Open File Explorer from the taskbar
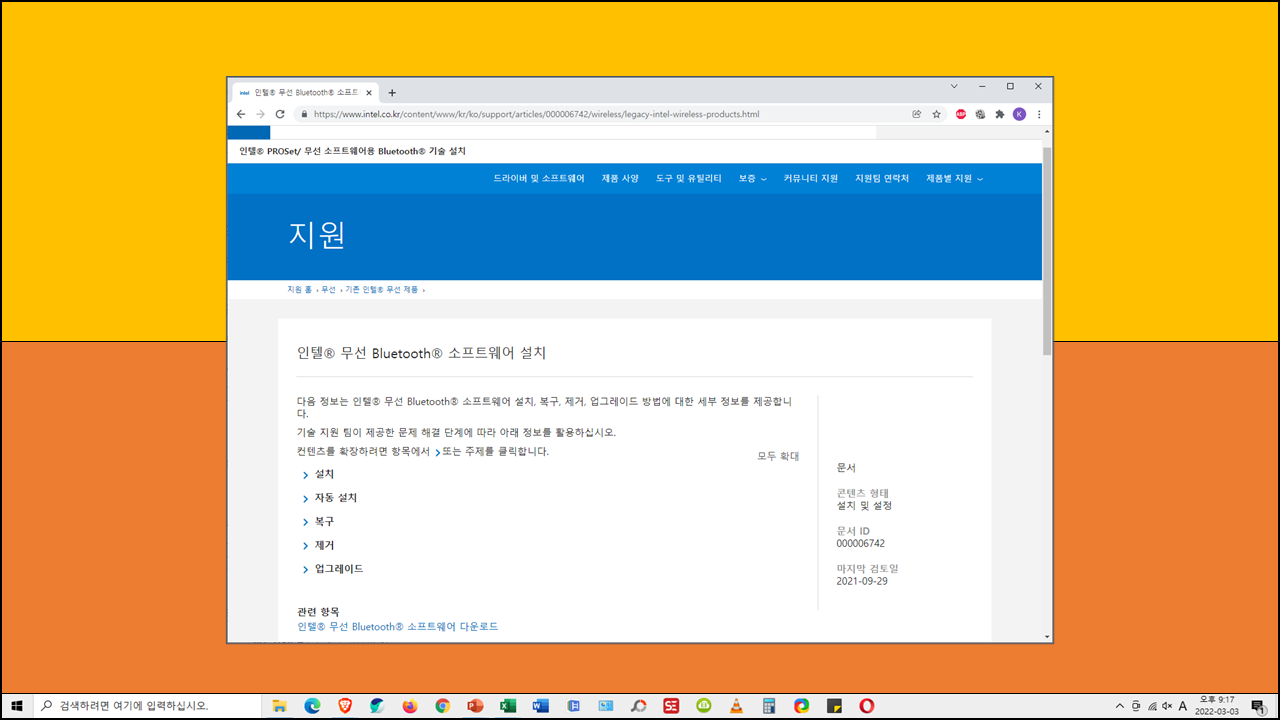Screen dimensions: 1280x720 tap(280, 706)
